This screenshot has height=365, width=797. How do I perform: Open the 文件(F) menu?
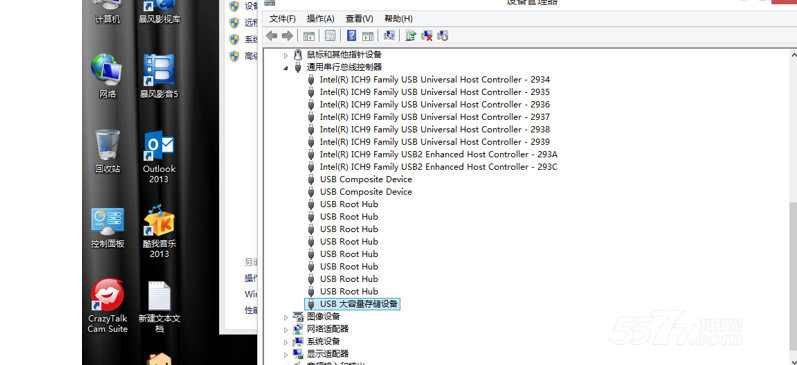(x=283, y=19)
